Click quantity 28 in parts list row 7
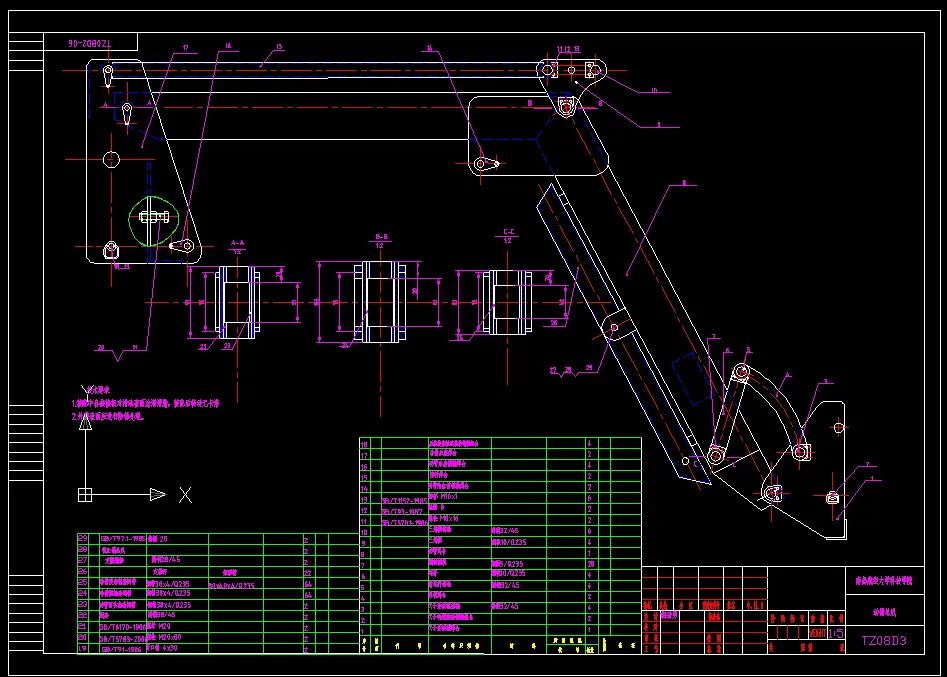 tap(591, 563)
